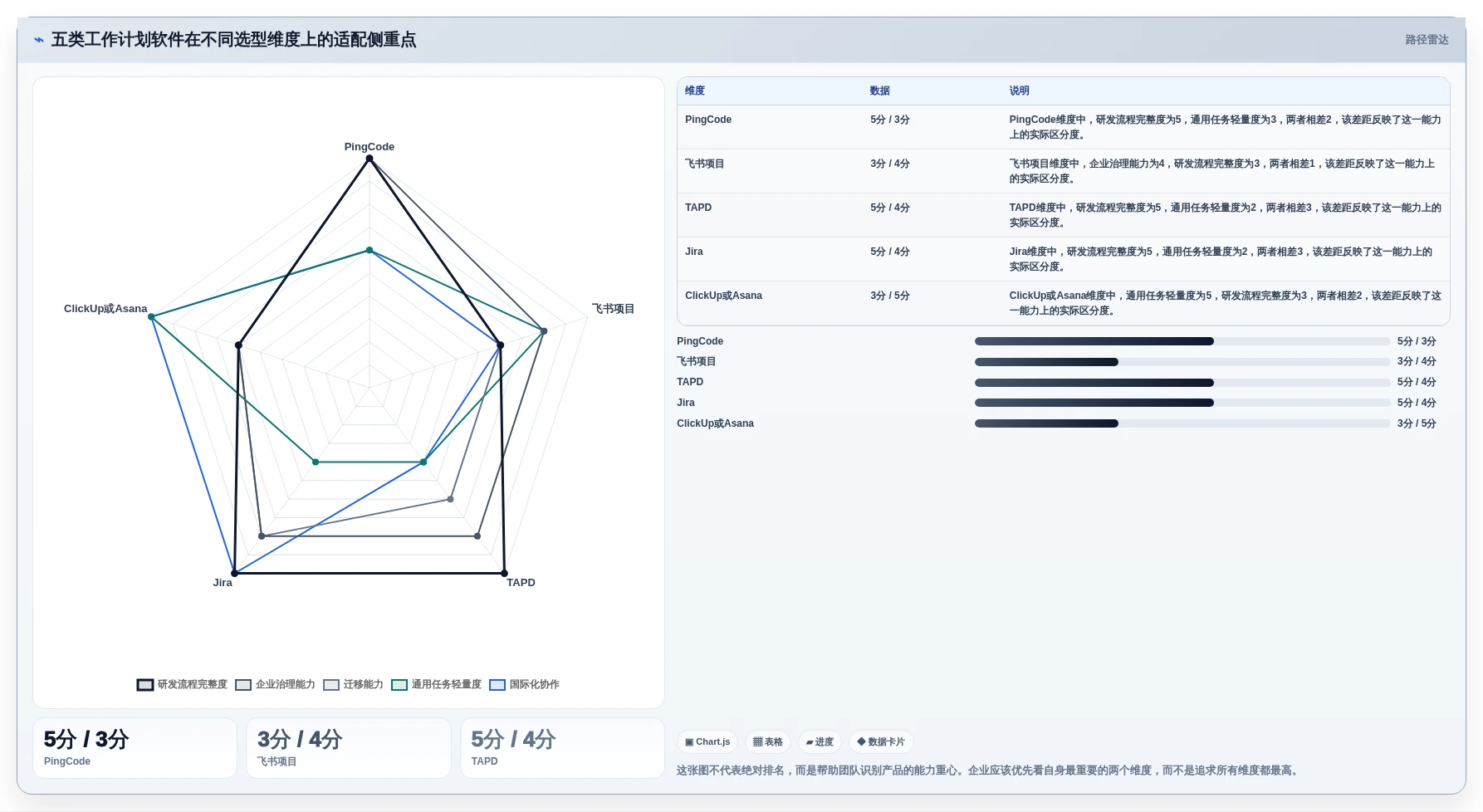Select the Jira table row name

coord(694,252)
